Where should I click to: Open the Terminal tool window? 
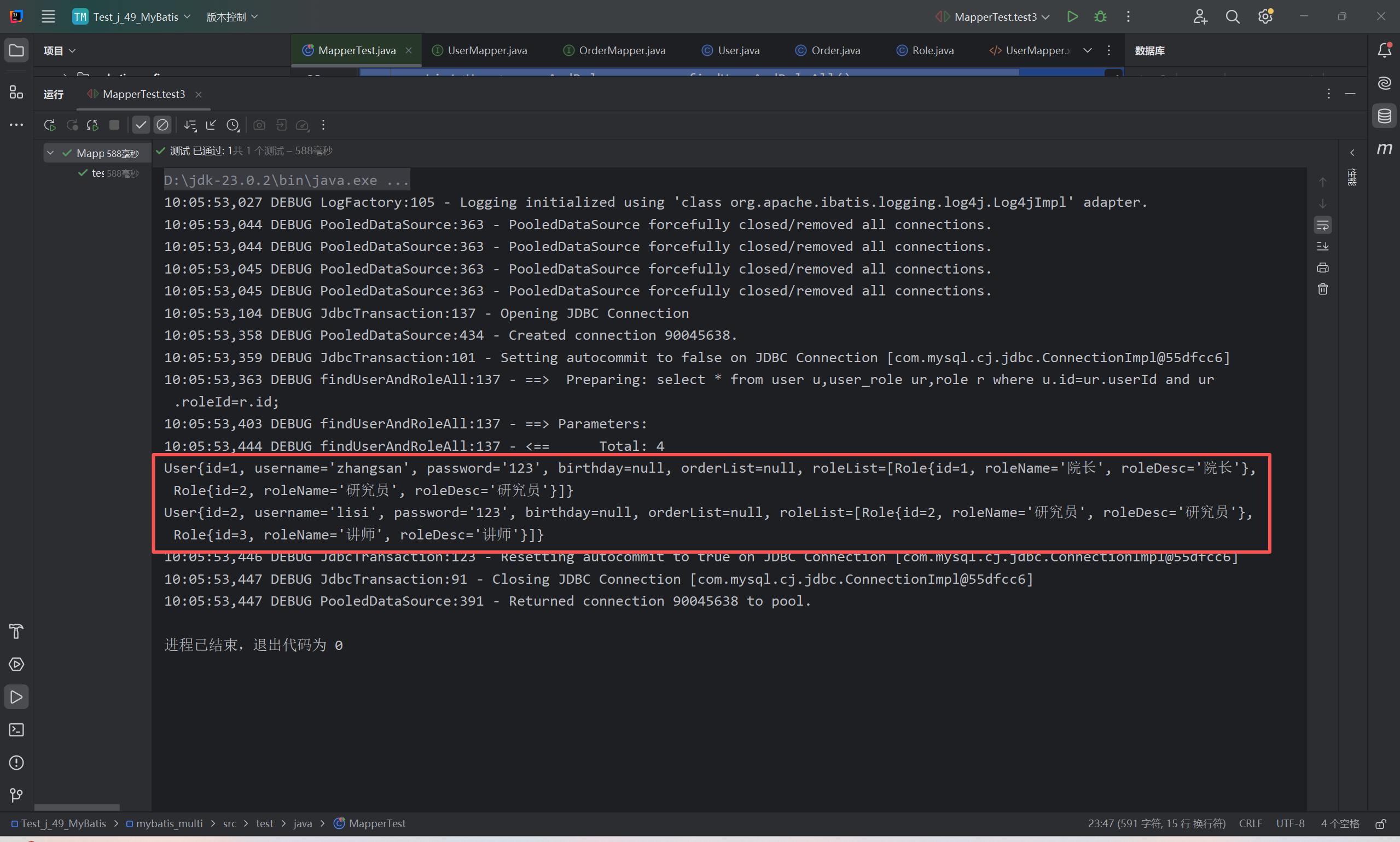[x=16, y=730]
